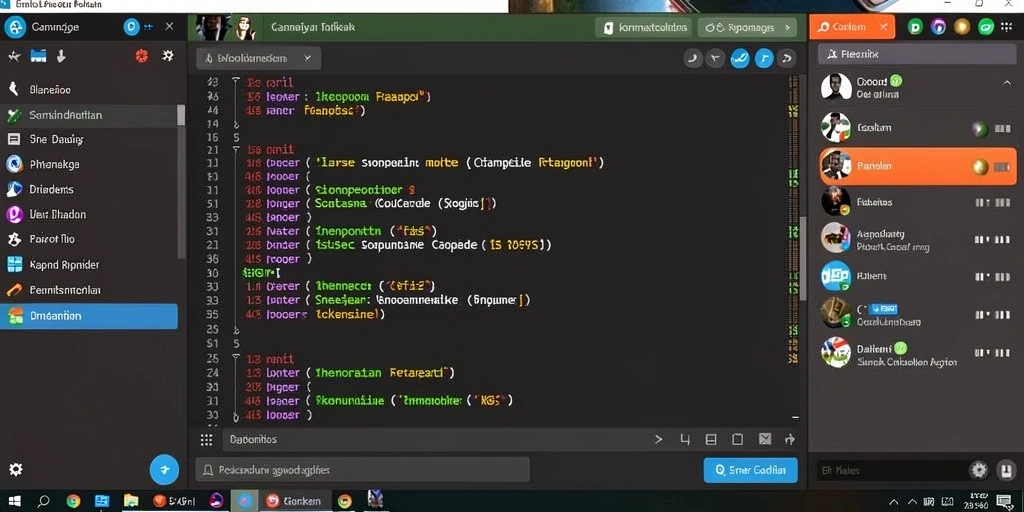The height and width of the screenshot is (512, 1024).
Task: Open the Panolan contact row
Action: click(x=918, y=167)
